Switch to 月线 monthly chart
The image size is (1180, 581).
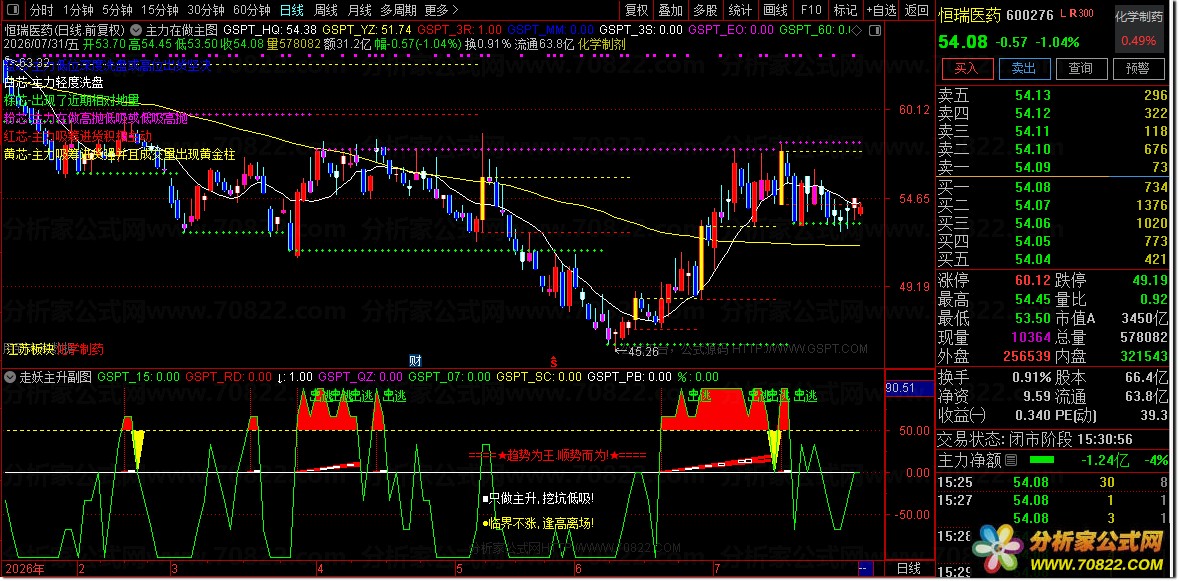[x=360, y=11]
